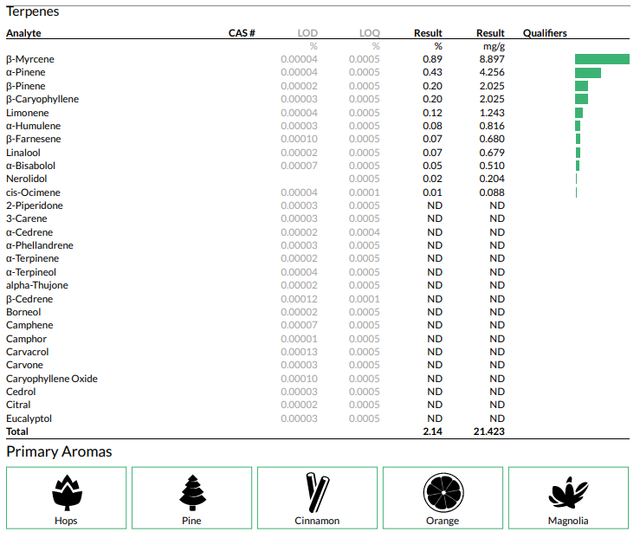
Task: Click the Cinnamon sticks aroma icon
Action: coord(317,492)
